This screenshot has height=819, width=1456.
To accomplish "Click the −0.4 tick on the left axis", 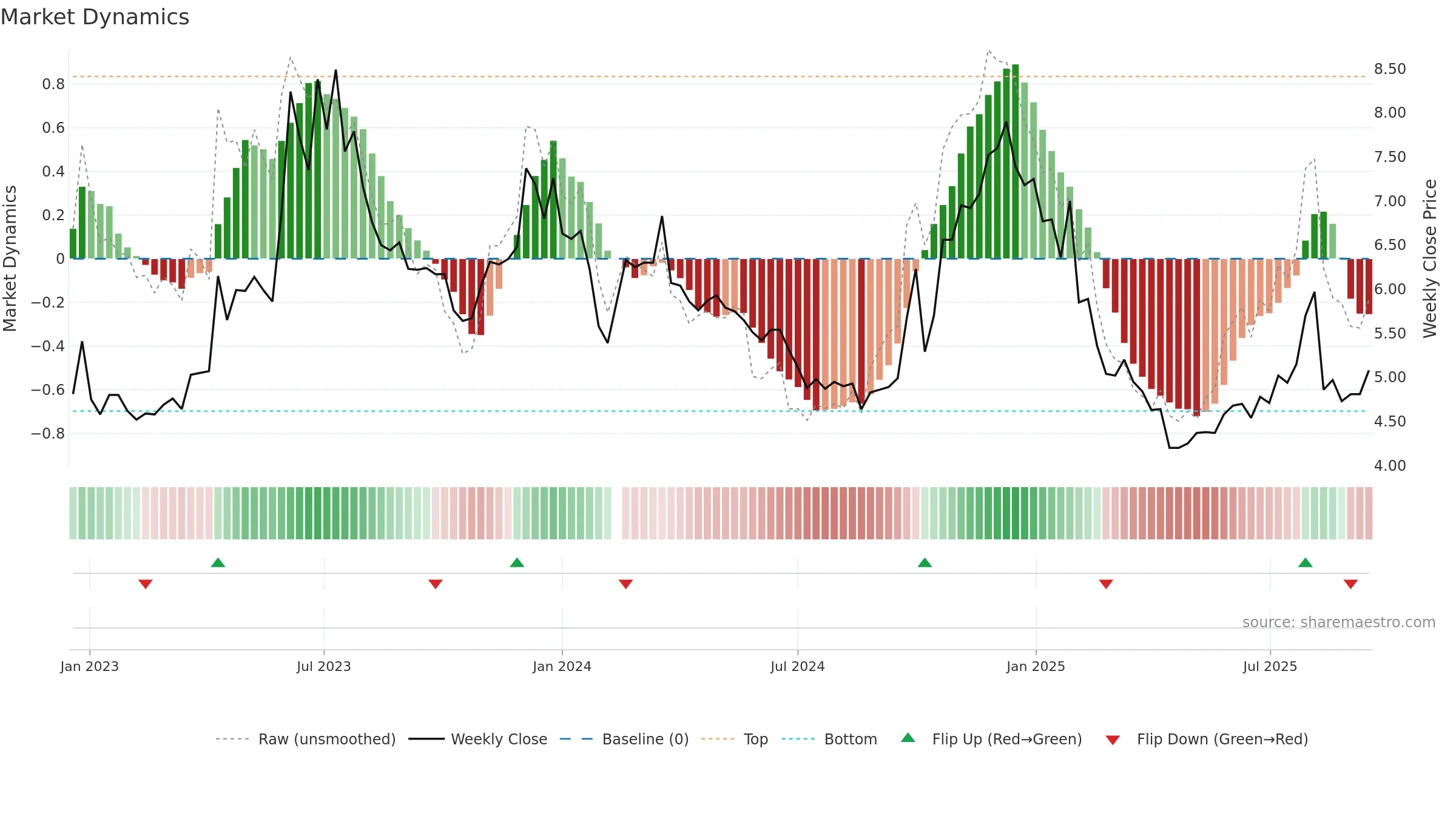I will (48, 346).
